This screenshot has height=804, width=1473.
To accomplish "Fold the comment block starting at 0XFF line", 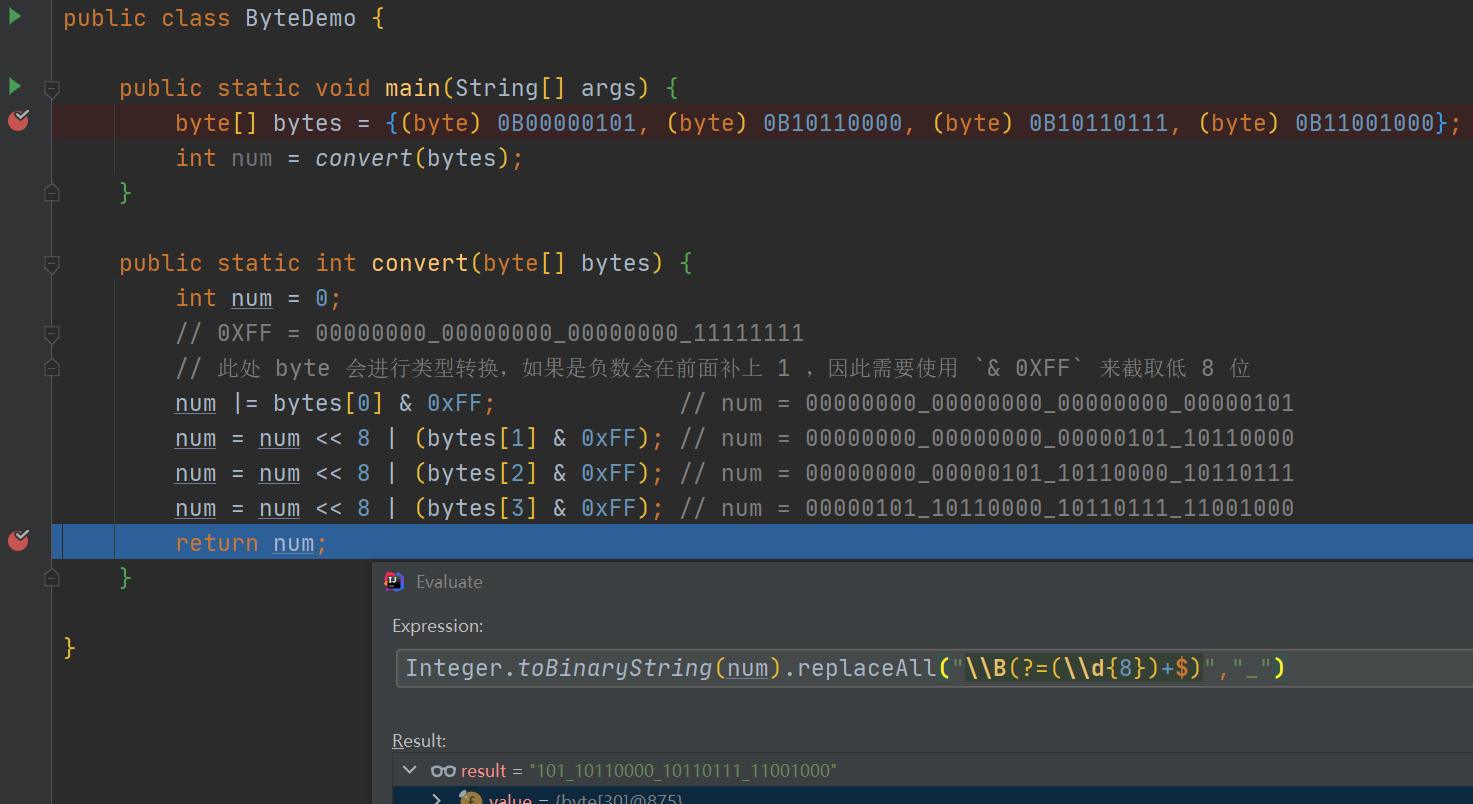I will point(52,334).
